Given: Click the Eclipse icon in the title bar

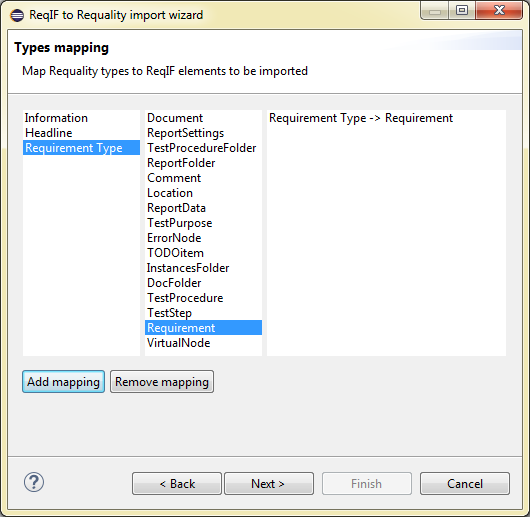Looking at the screenshot, I should pos(17,15).
